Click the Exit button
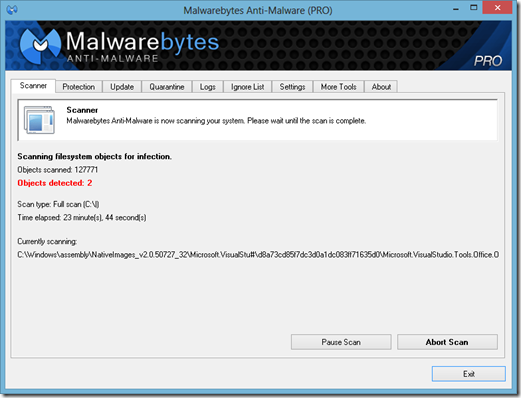 coord(469,374)
